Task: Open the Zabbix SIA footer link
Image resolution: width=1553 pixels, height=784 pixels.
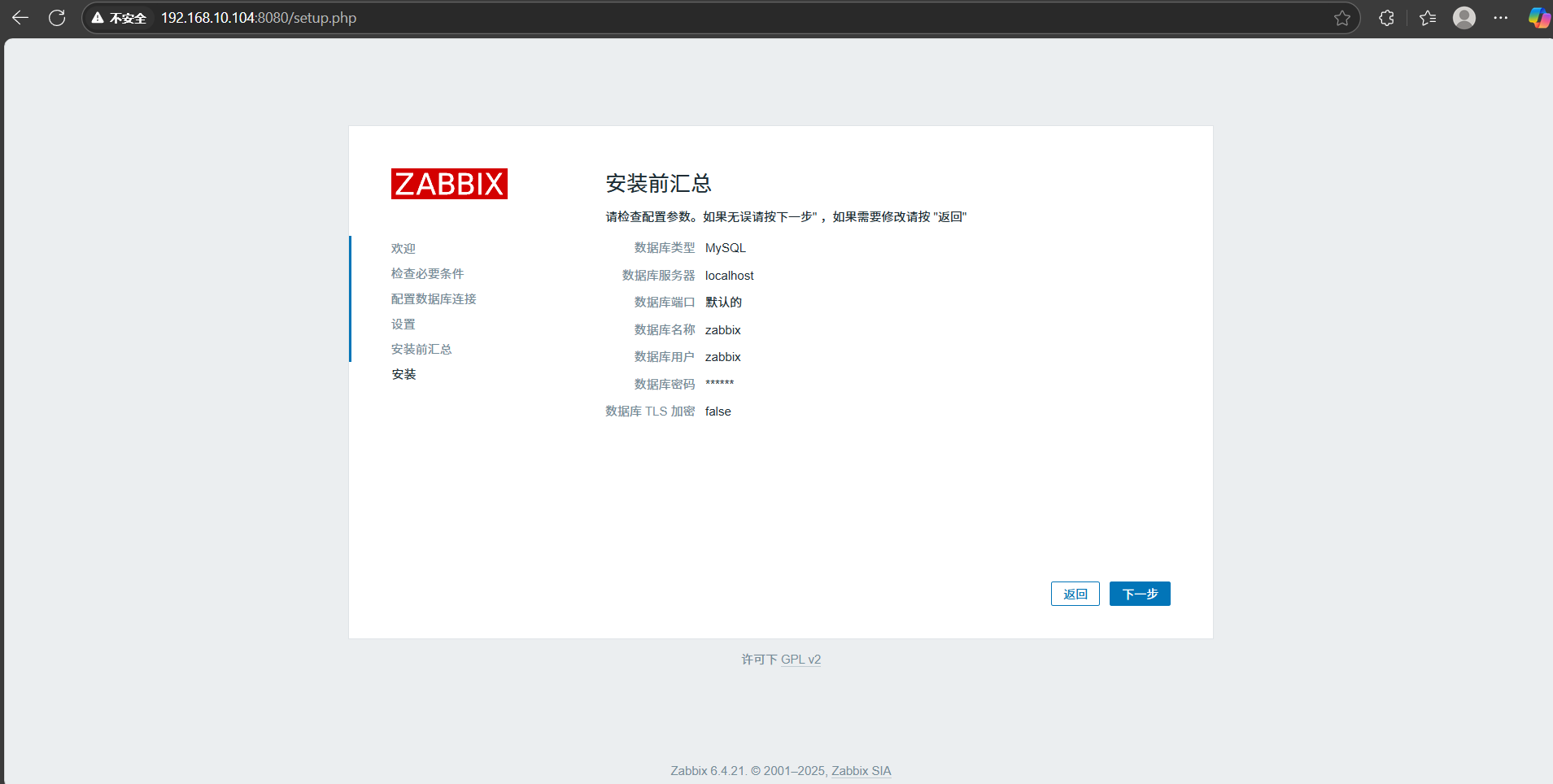Action: point(861,771)
